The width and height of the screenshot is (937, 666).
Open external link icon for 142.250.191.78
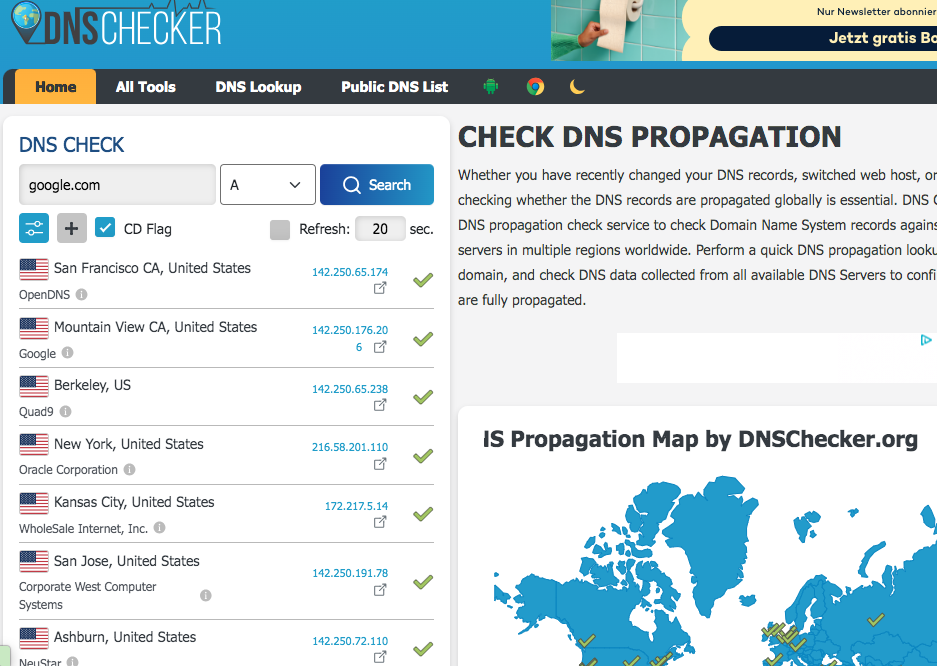[380, 590]
